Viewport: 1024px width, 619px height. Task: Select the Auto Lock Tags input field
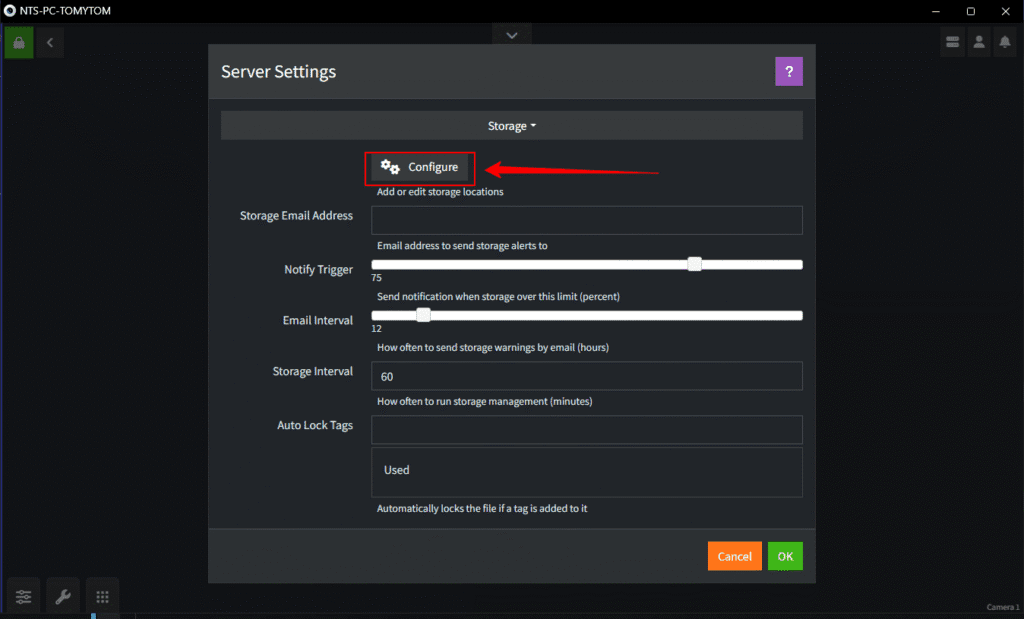(586, 429)
